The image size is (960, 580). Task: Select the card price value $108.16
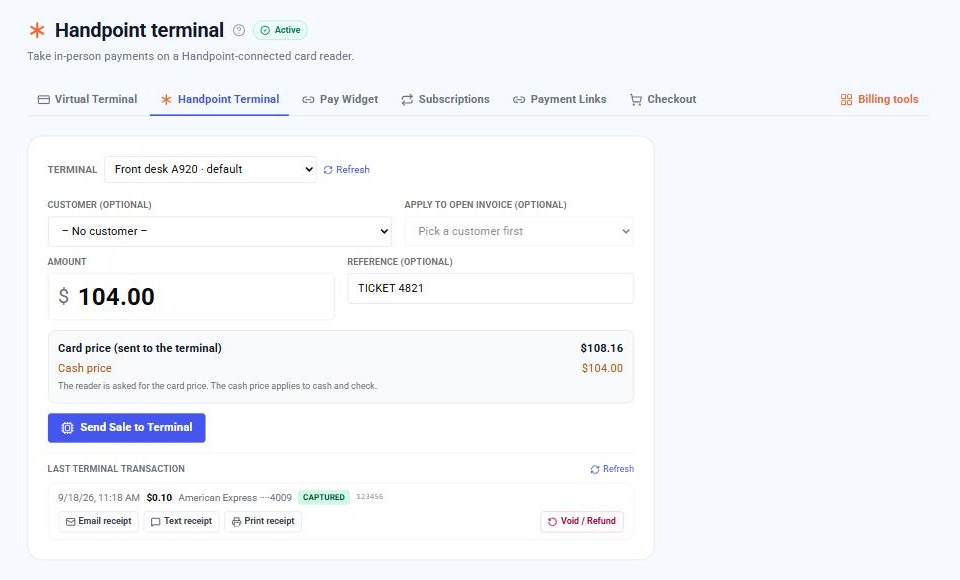point(602,348)
